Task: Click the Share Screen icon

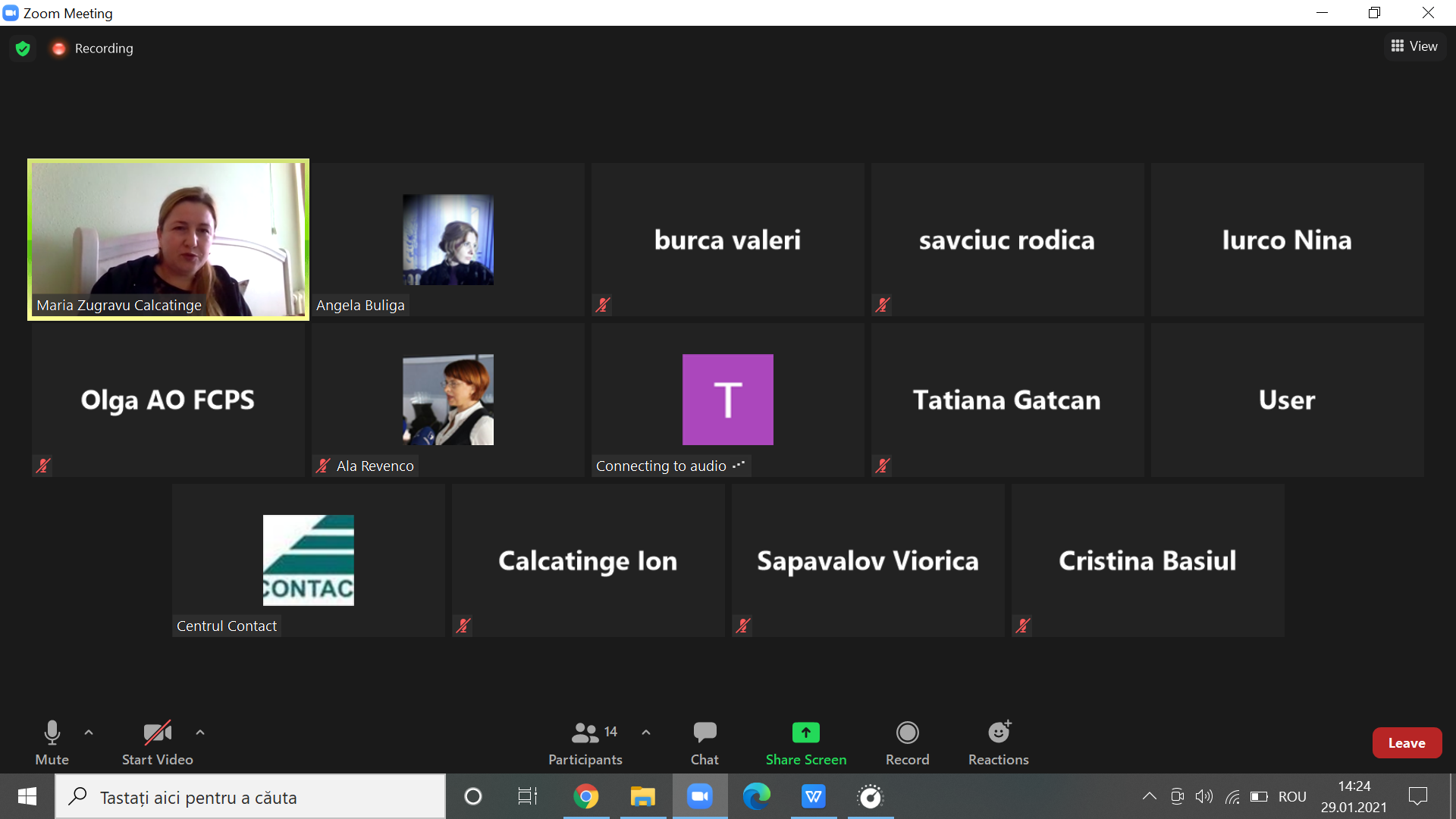Action: click(805, 733)
